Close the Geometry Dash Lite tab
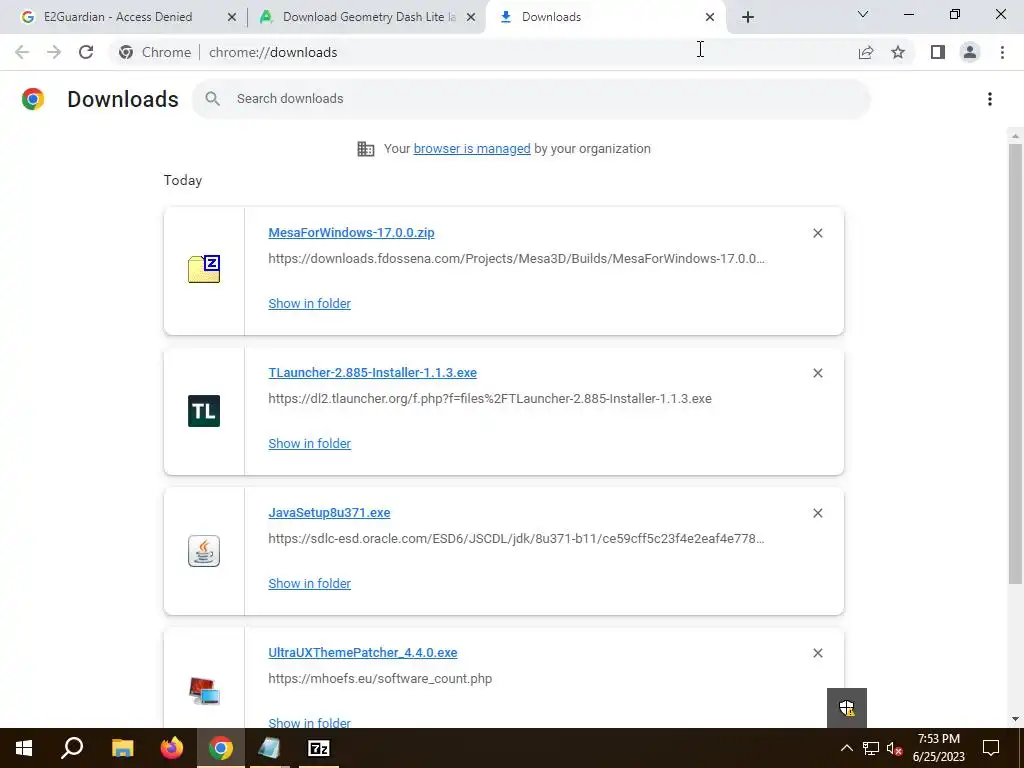1024x768 pixels. click(471, 18)
